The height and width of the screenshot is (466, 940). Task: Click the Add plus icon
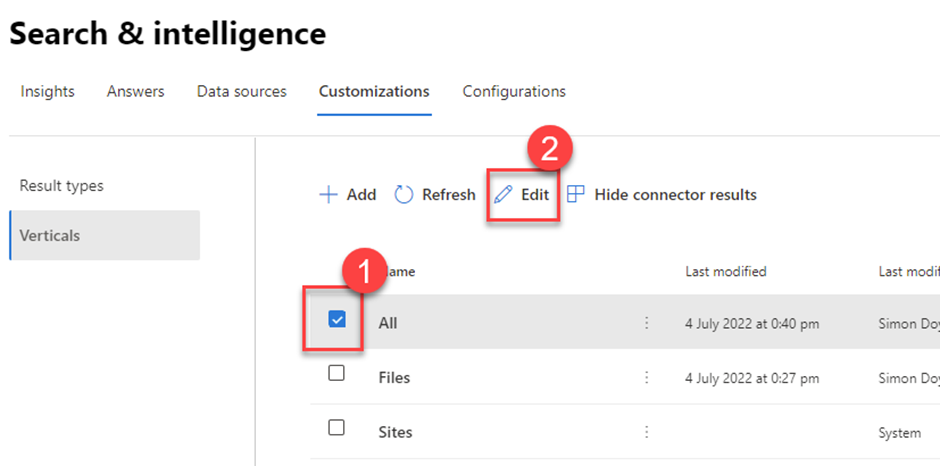328,195
